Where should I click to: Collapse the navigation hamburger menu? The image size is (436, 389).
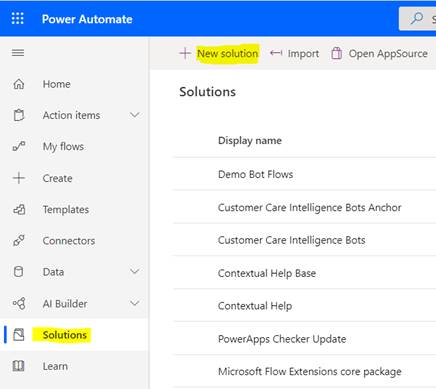coord(18,53)
